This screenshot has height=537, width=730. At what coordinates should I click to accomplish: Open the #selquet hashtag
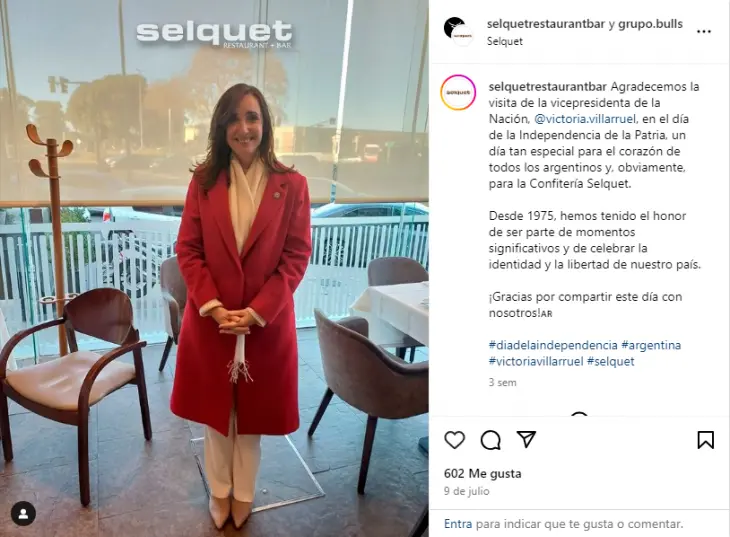pos(611,361)
